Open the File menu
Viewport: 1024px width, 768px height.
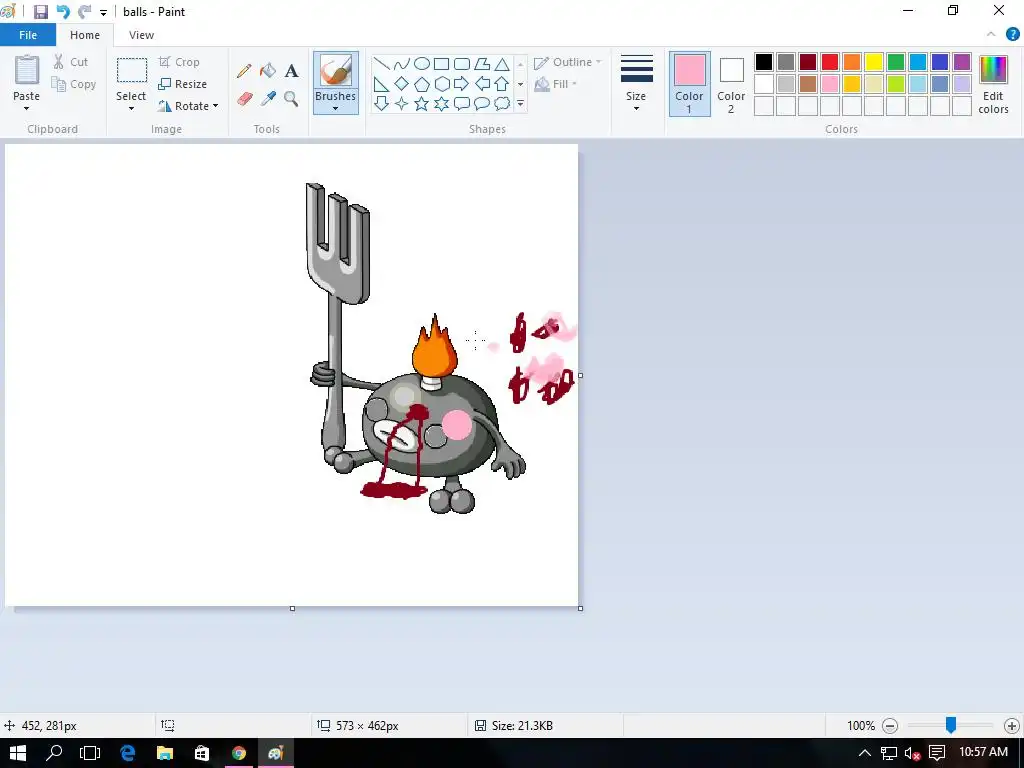click(x=28, y=35)
